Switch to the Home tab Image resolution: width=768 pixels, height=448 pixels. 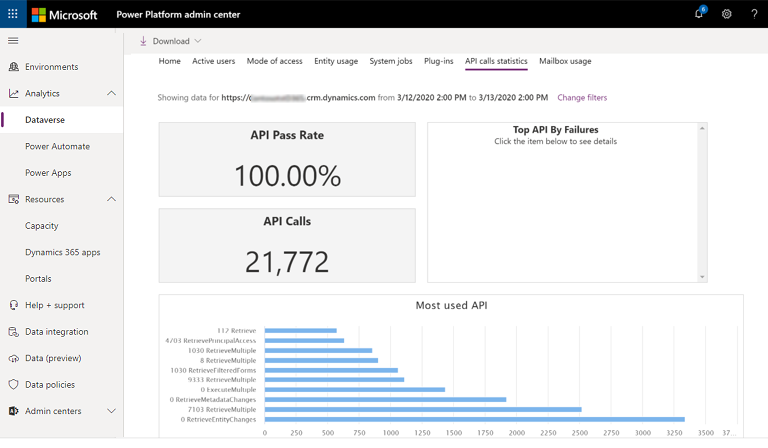click(169, 61)
